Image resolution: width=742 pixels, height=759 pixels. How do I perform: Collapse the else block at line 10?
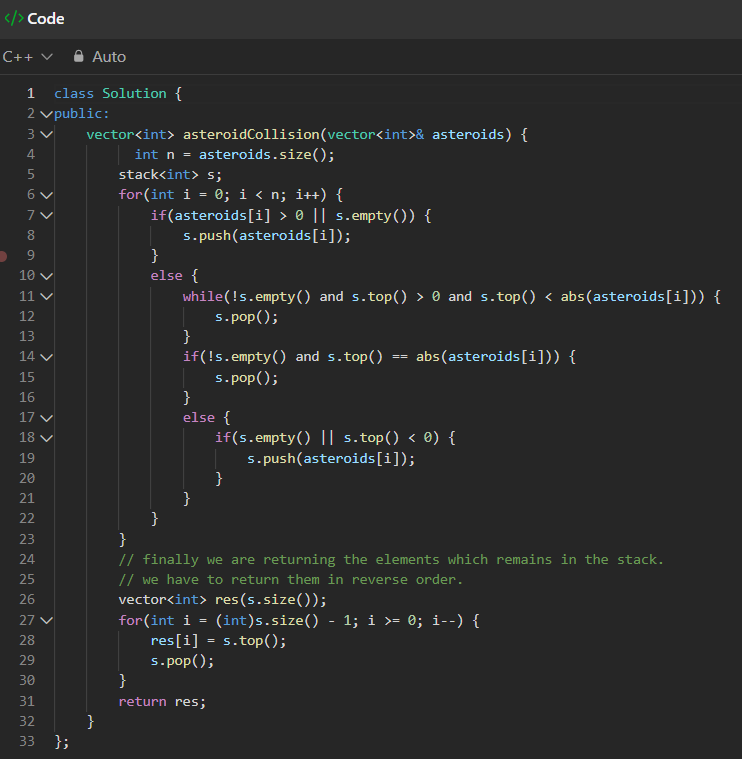pyautogui.click(x=46, y=276)
